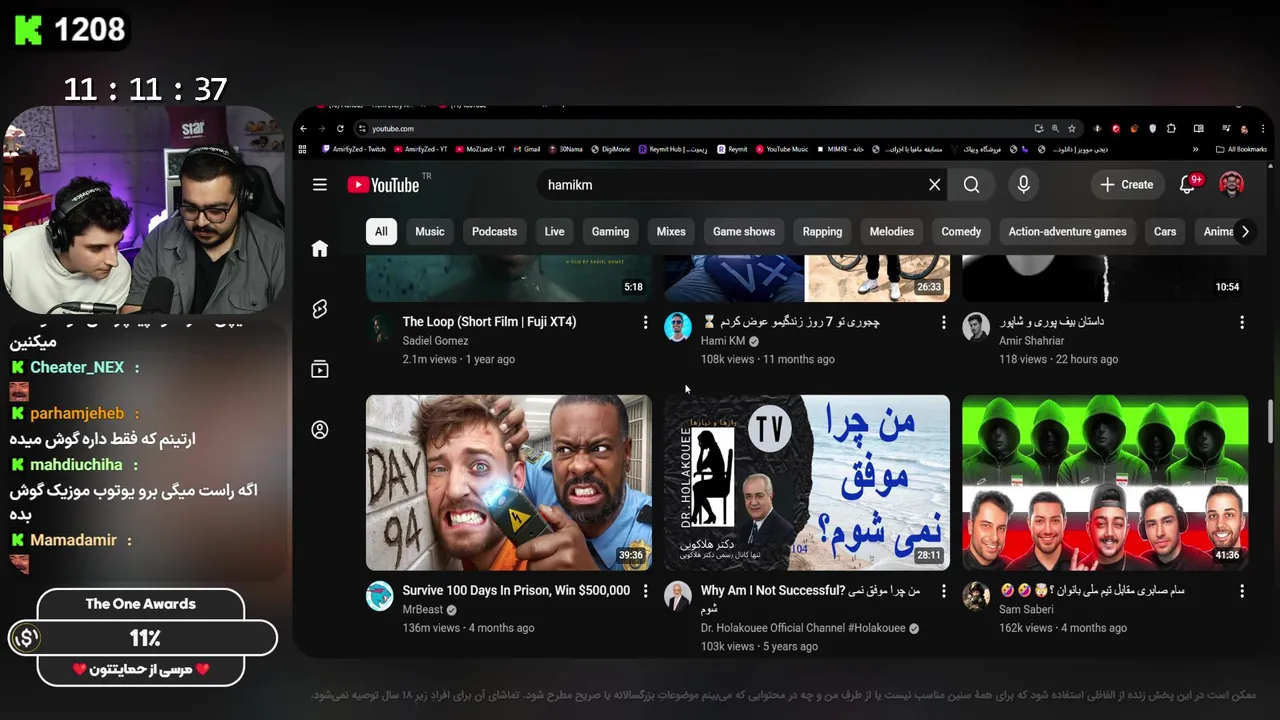This screenshot has height=720, width=1280.
Task: Open options for The Loop video
Action: (645, 322)
